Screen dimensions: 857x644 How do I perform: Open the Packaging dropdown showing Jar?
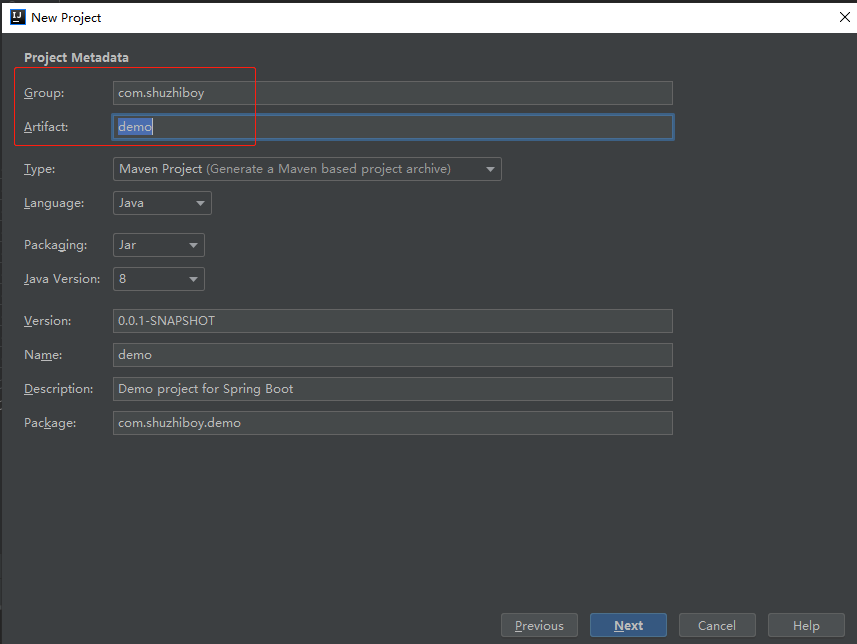(159, 245)
